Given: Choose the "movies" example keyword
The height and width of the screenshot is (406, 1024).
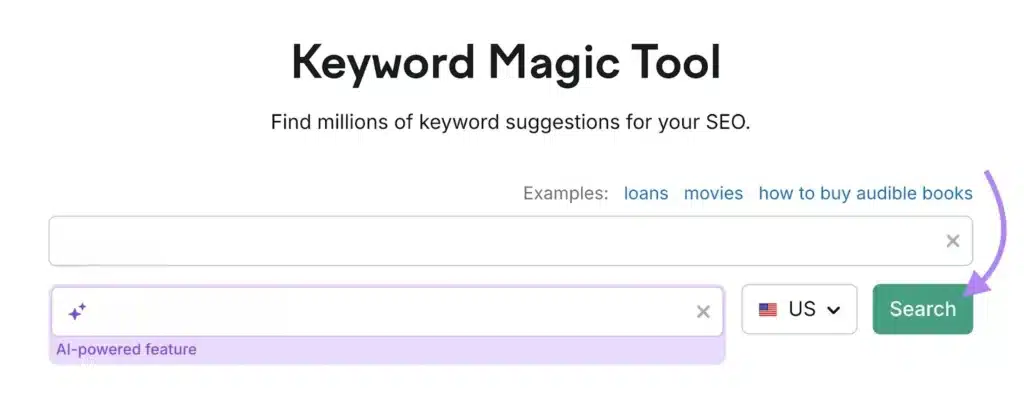Looking at the screenshot, I should pos(713,194).
